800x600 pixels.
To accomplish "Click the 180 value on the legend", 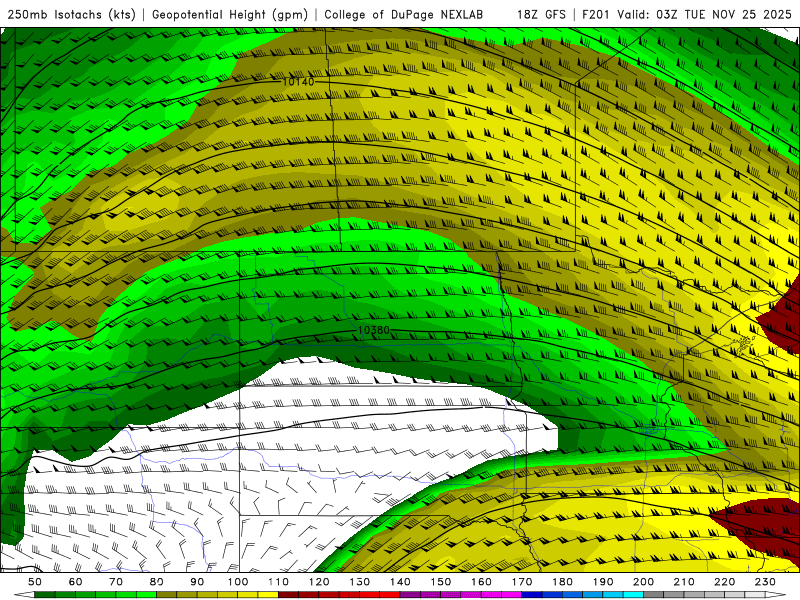I will (562, 582).
